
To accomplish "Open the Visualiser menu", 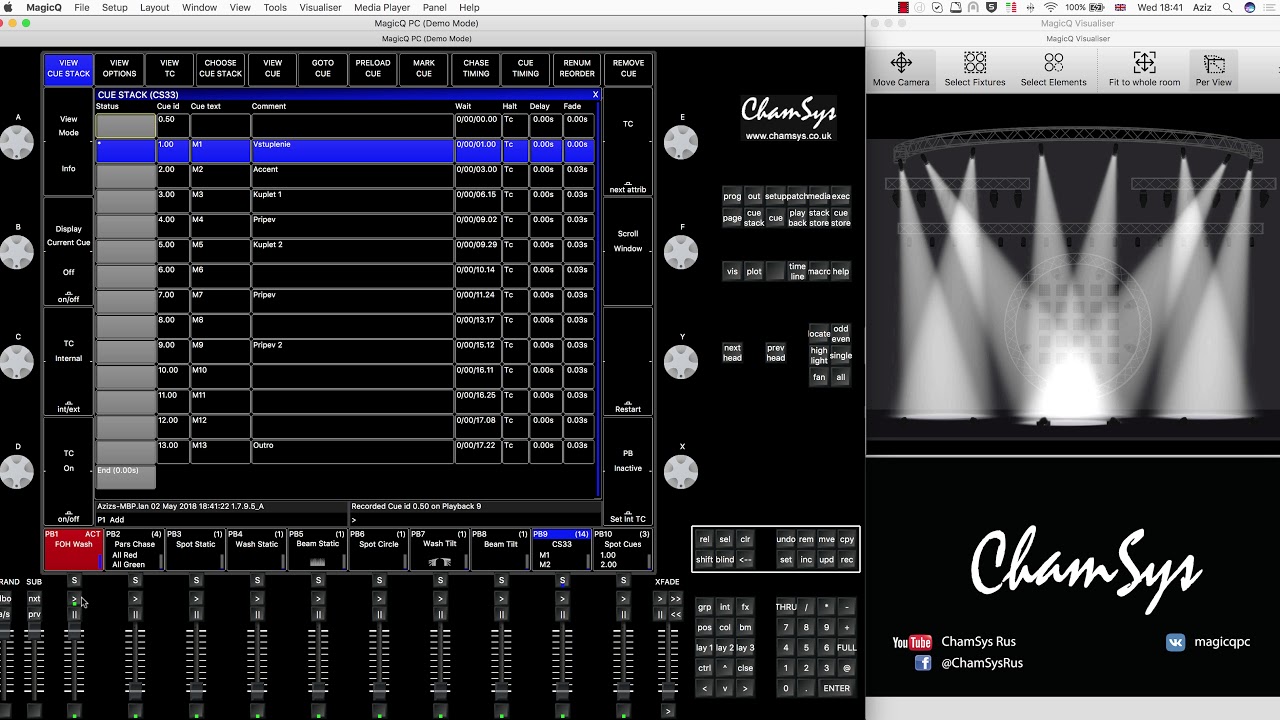I will point(321,7).
